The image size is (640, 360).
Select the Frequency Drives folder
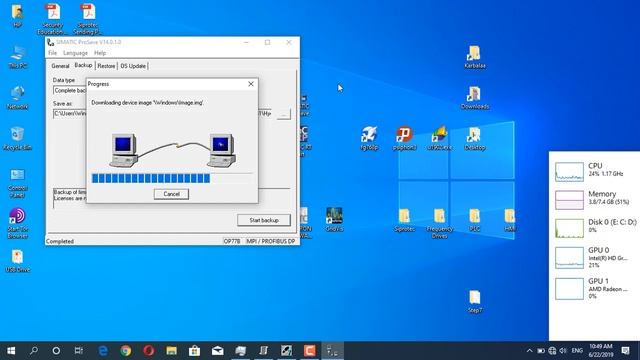pyautogui.click(x=439, y=223)
